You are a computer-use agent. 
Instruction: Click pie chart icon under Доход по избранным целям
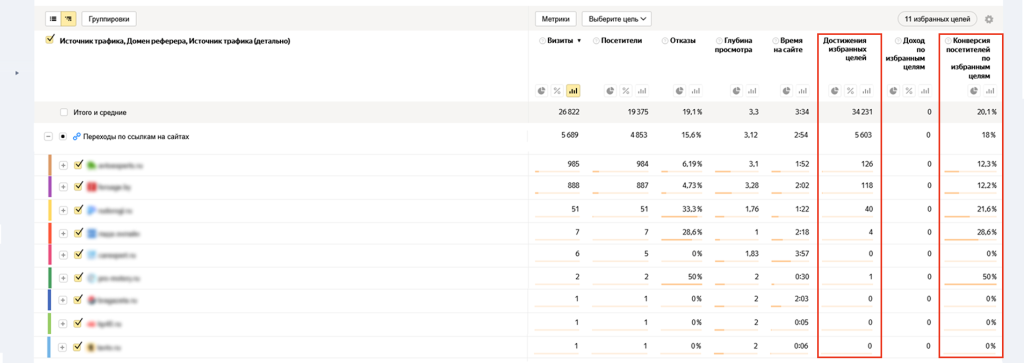point(893,91)
